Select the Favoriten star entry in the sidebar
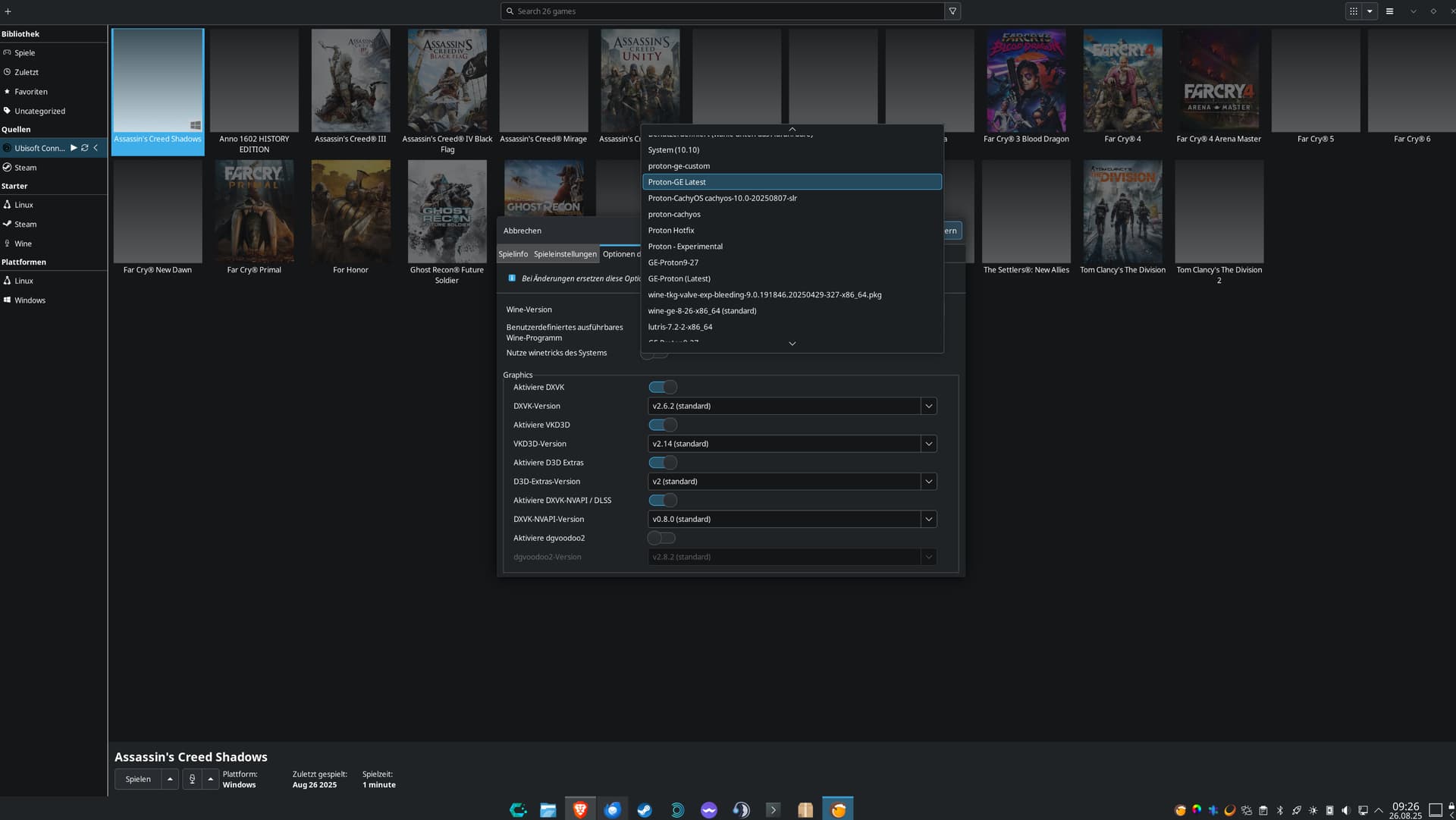The width and height of the screenshot is (1456, 820). click(31, 92)
